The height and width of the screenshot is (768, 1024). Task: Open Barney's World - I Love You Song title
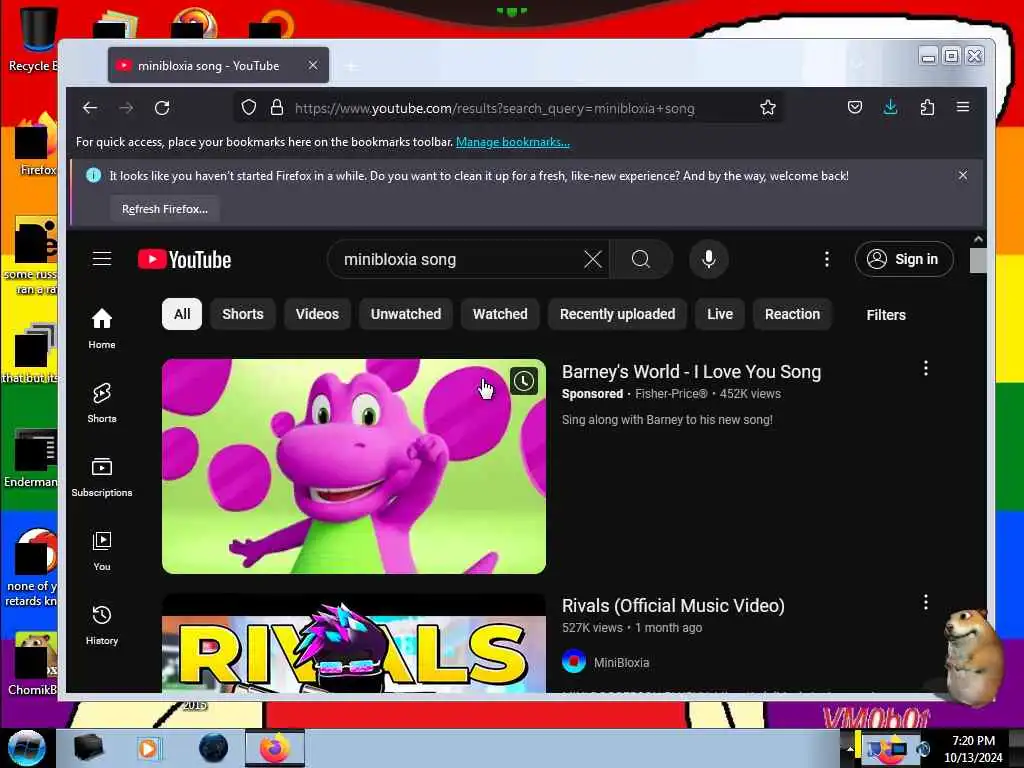point(691,372)
